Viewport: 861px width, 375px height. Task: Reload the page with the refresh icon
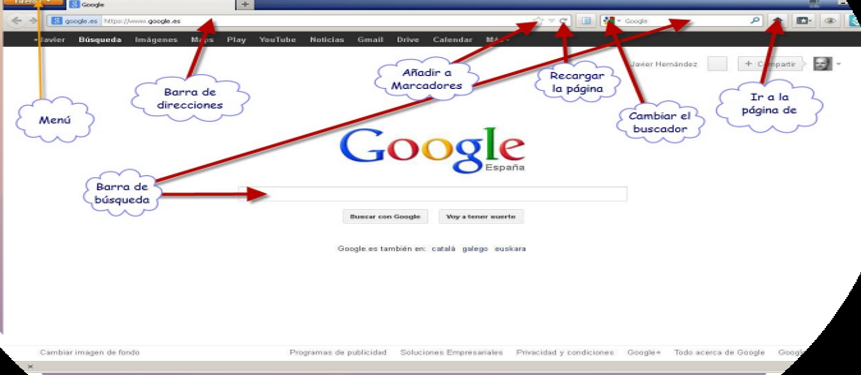pyautogui.click(x=564, y=21)
